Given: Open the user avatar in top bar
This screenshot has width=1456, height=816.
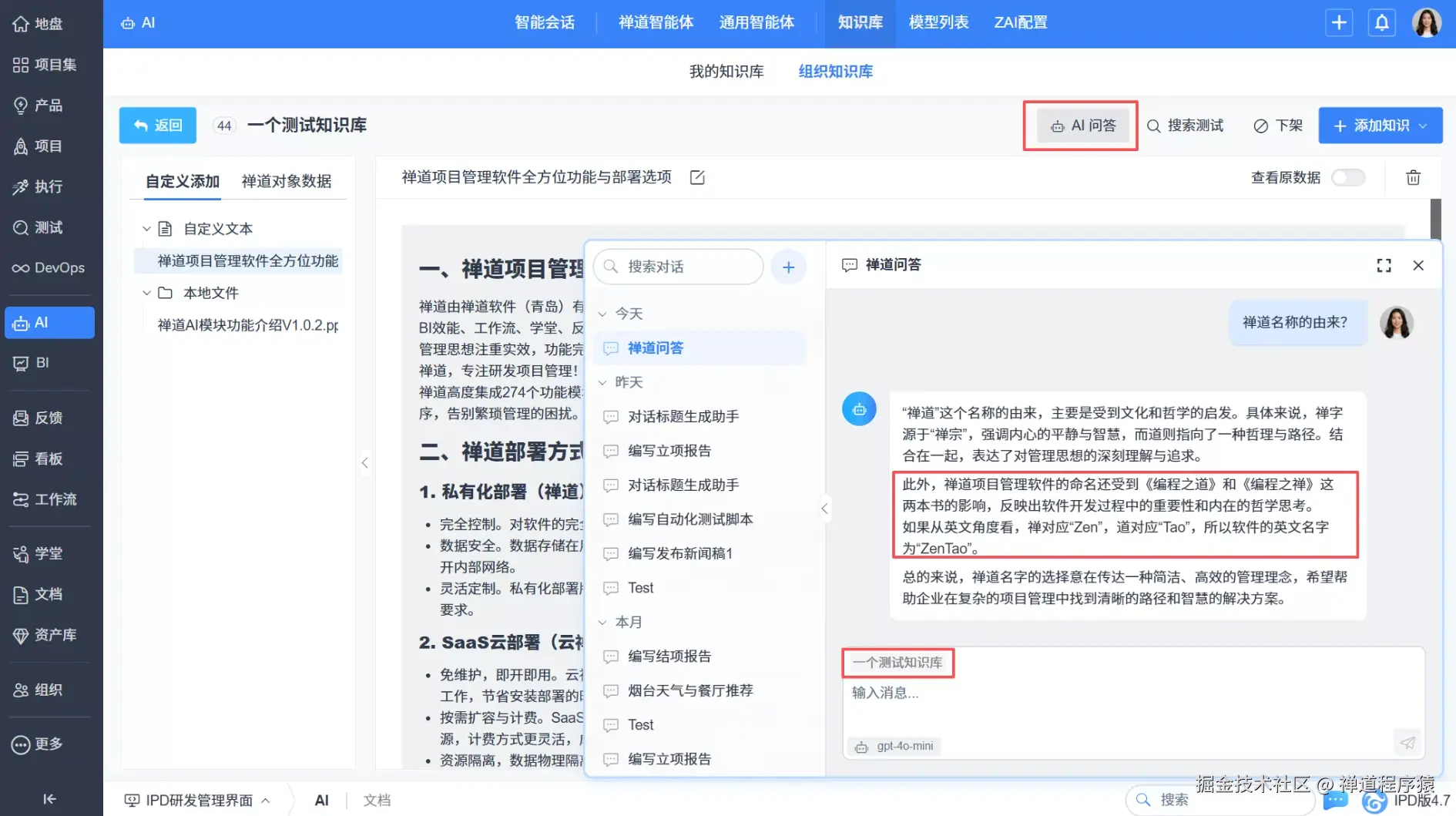Looking at the screenshot, I should tap(1427, 23).
